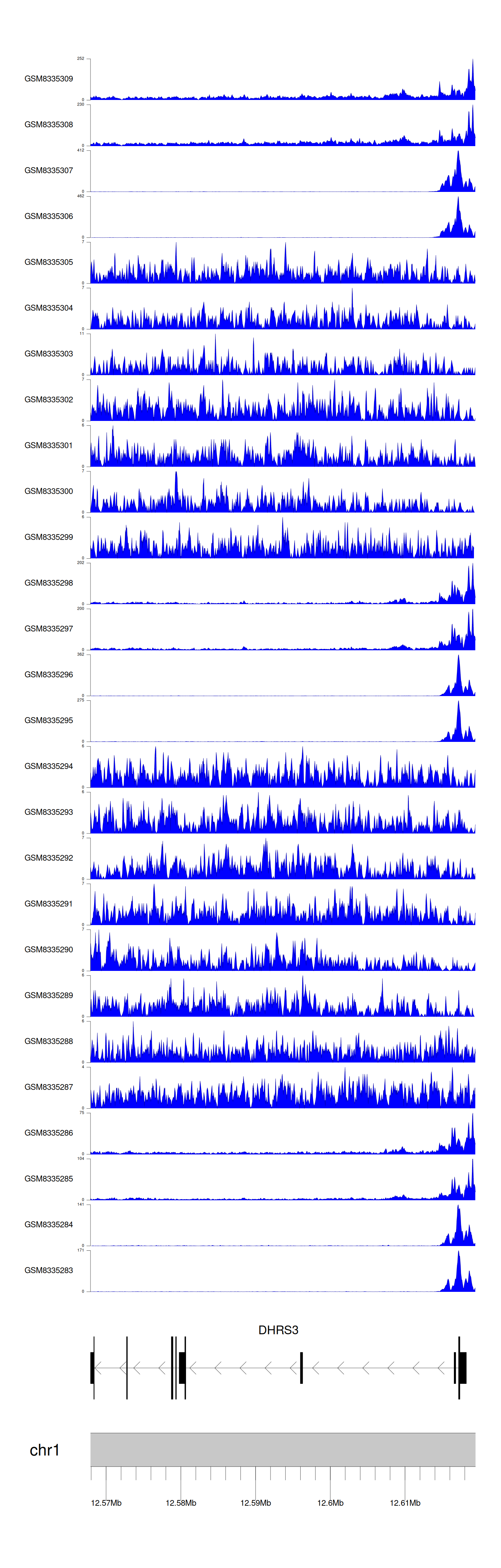Click the 12.57Mb axis label
Screen dimensions: 501x1568
(107, 1503)
